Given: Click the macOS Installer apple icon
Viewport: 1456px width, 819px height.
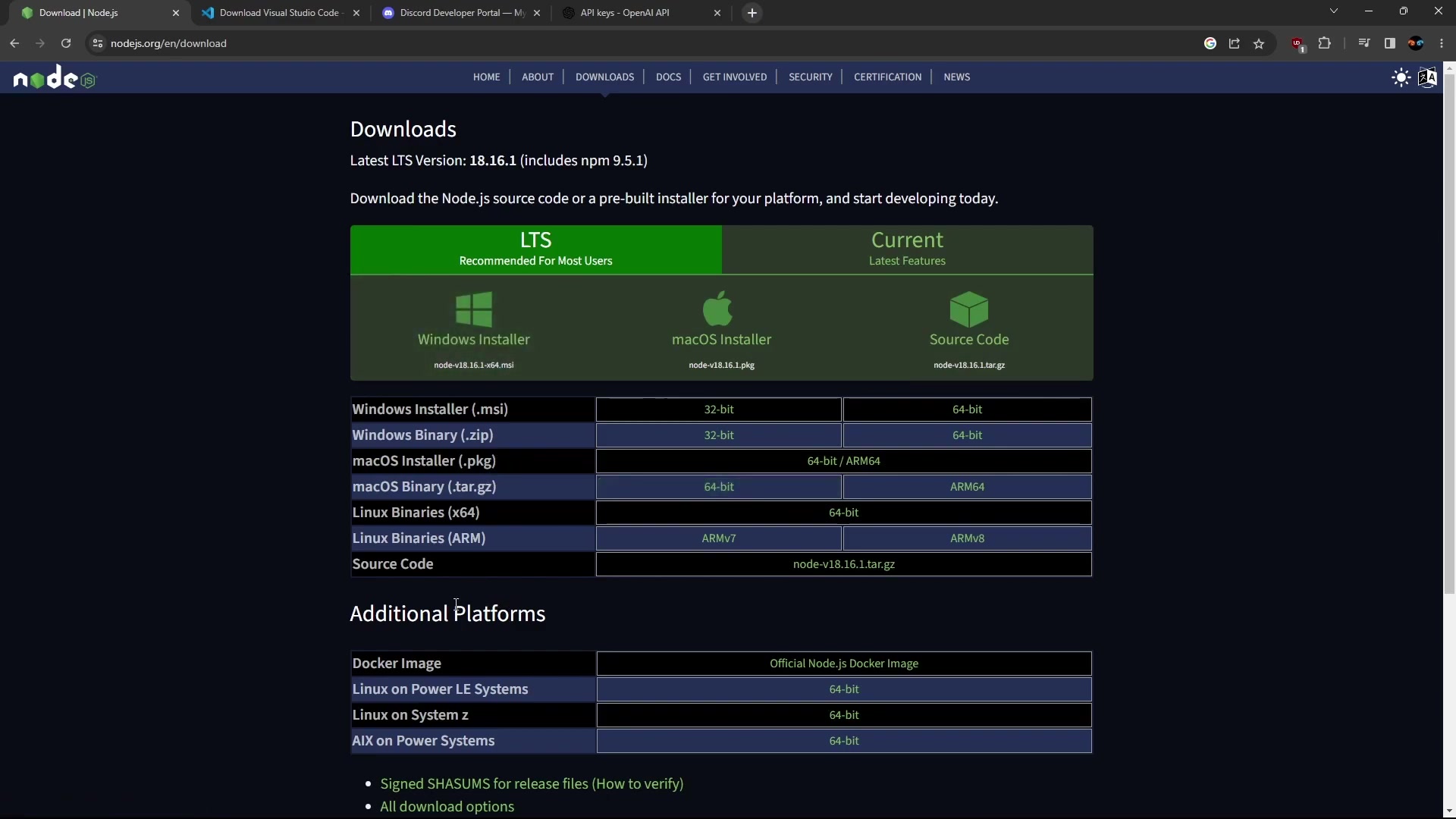Looking at the screenshot, I should (x=718, y=309).
